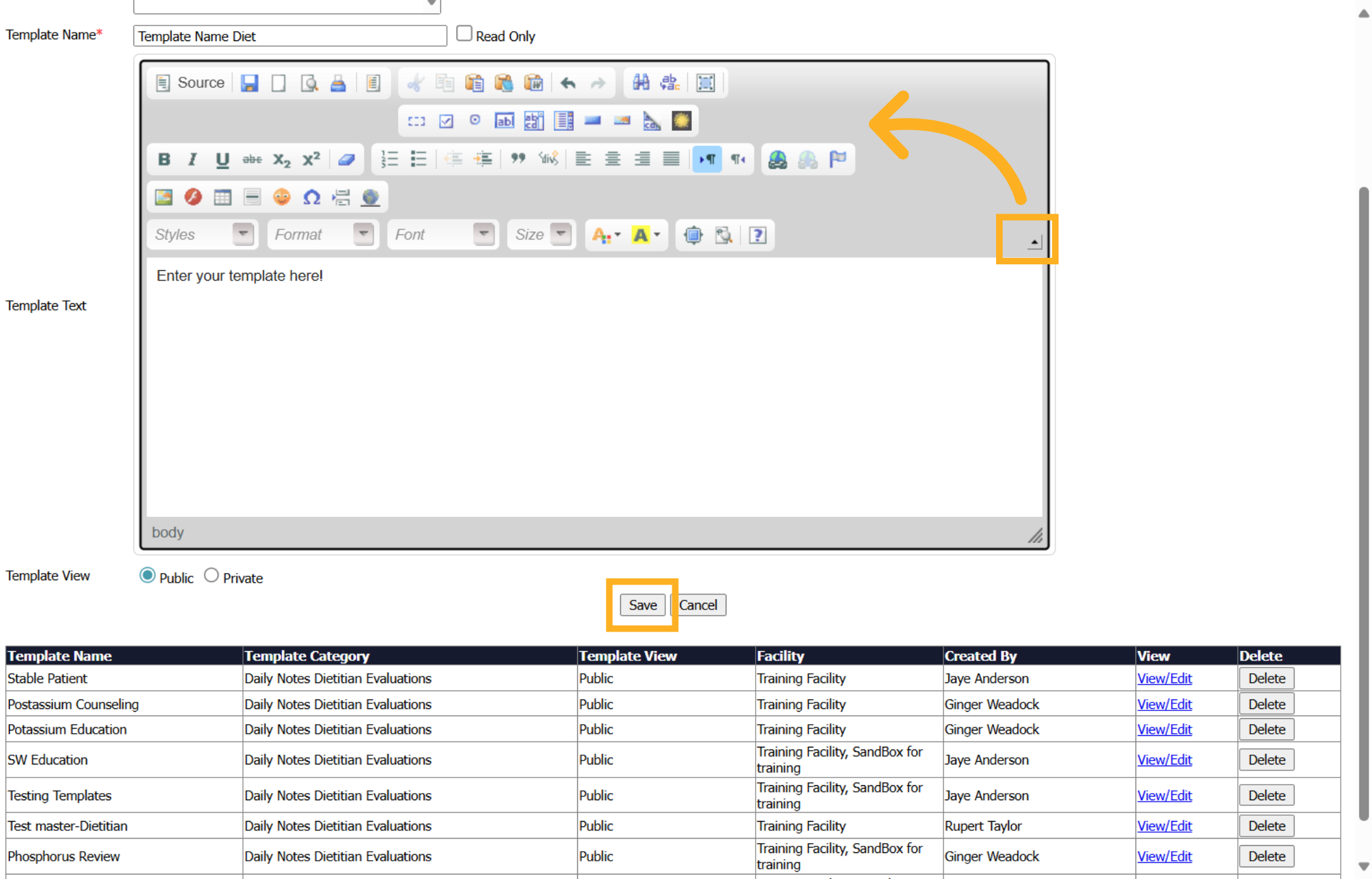Viewport: 1372px width, 879px height.
Task: Insert a radio button form field icon
Action: (x=475, y=121)
